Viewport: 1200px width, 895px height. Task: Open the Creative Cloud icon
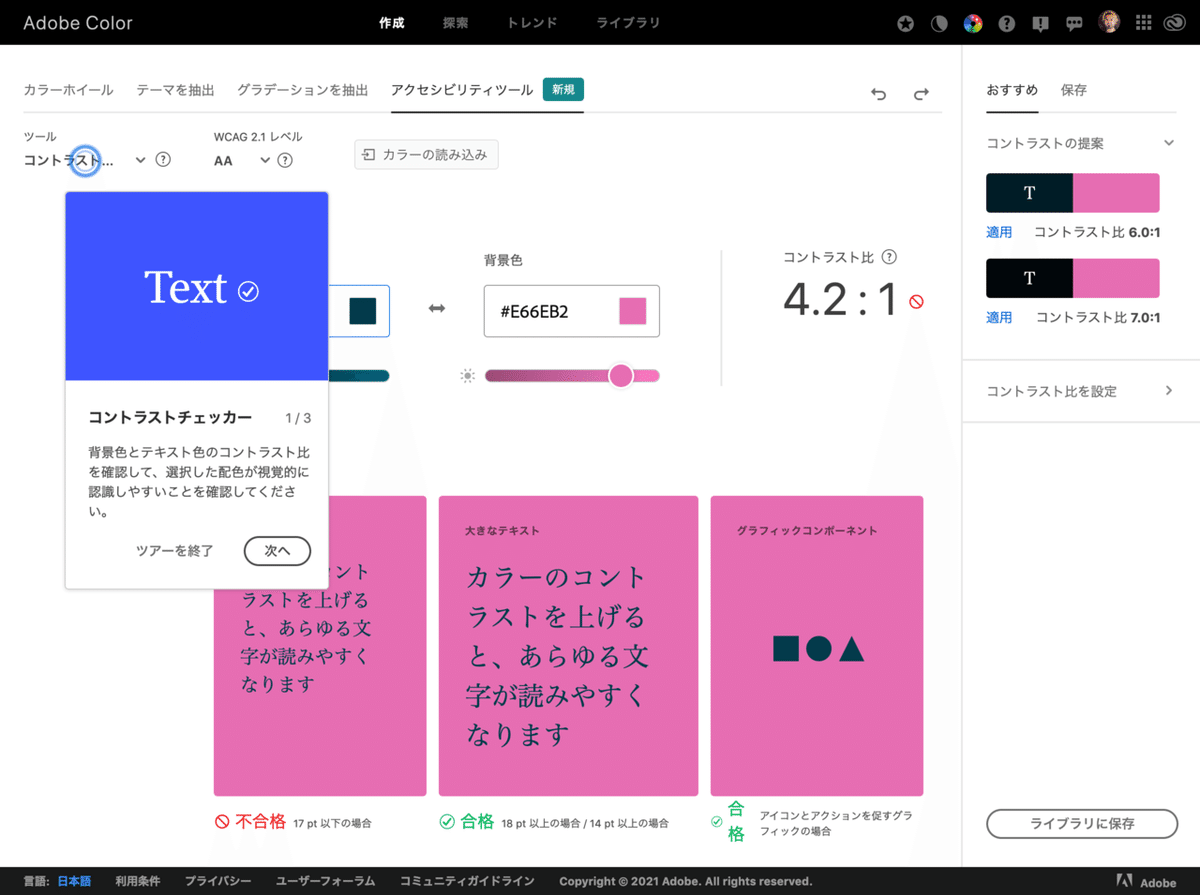click(1177, 24)
